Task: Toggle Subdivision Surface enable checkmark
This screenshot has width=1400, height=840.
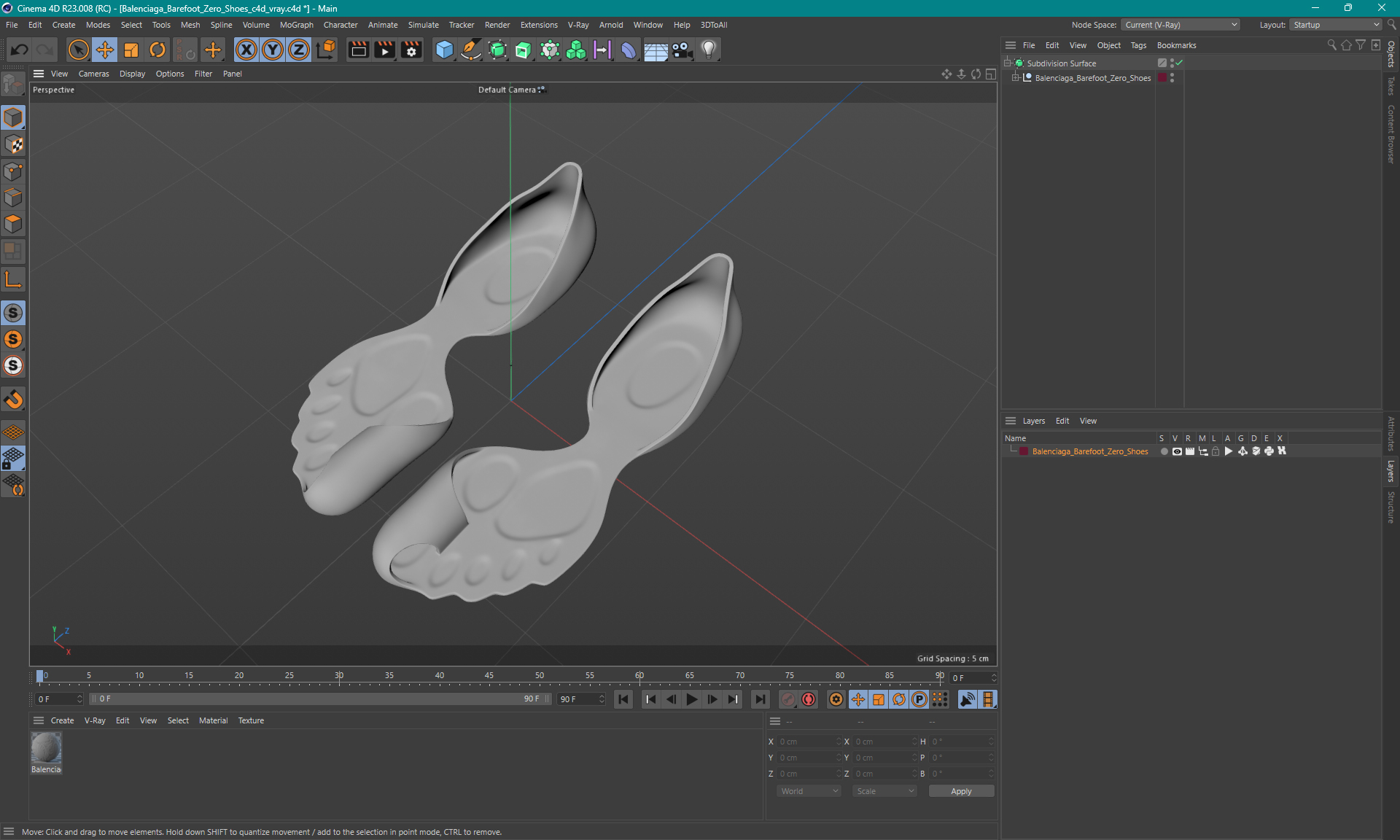Action: (1179, 63)
